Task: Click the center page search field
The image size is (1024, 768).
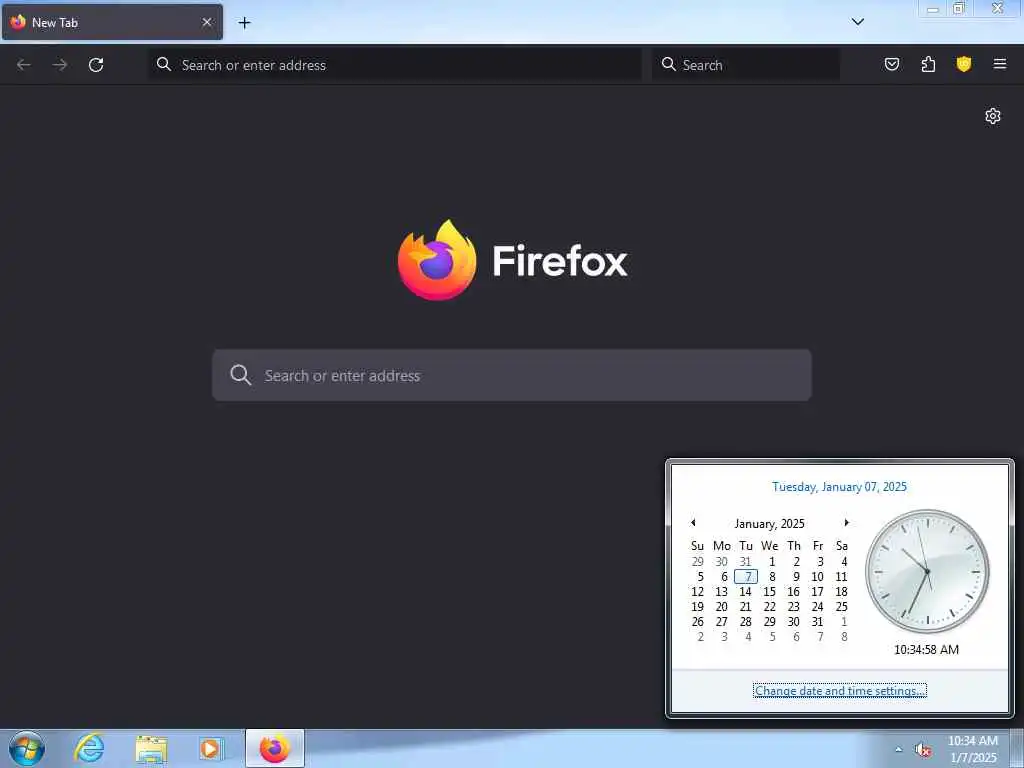Action: [x=512, y=375]
